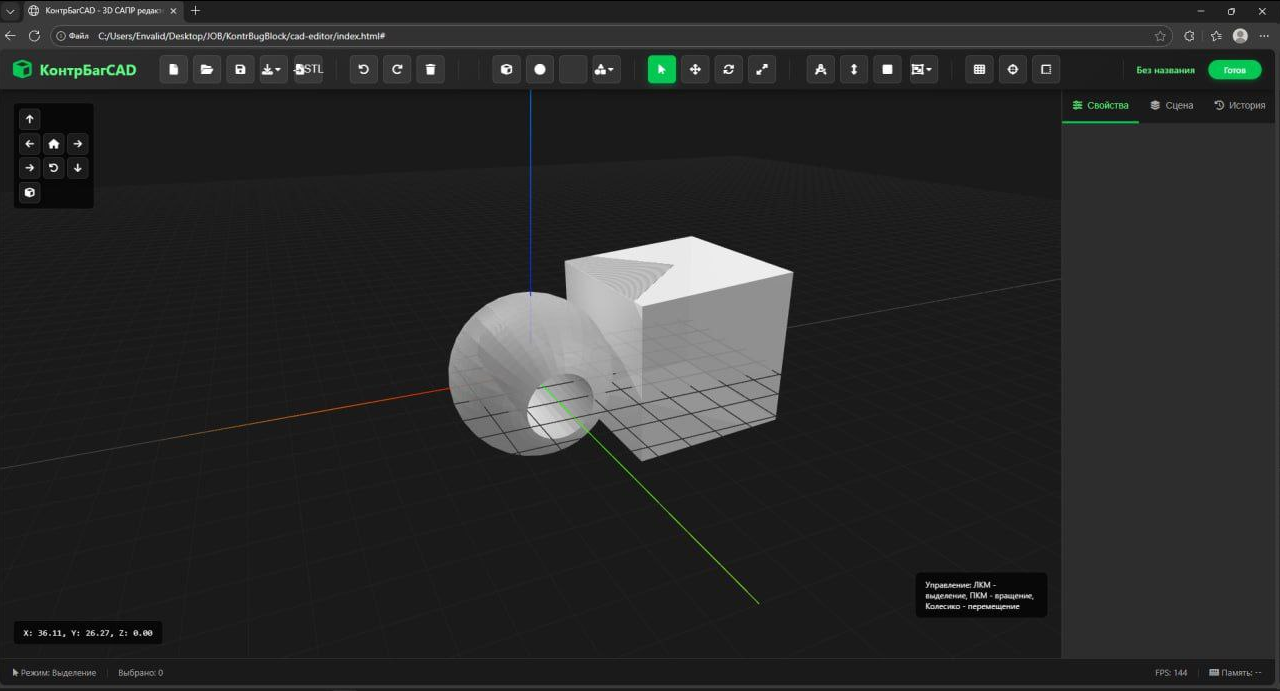
Task: Toggle the axes origin indicator
Action: click(1012, 69)
